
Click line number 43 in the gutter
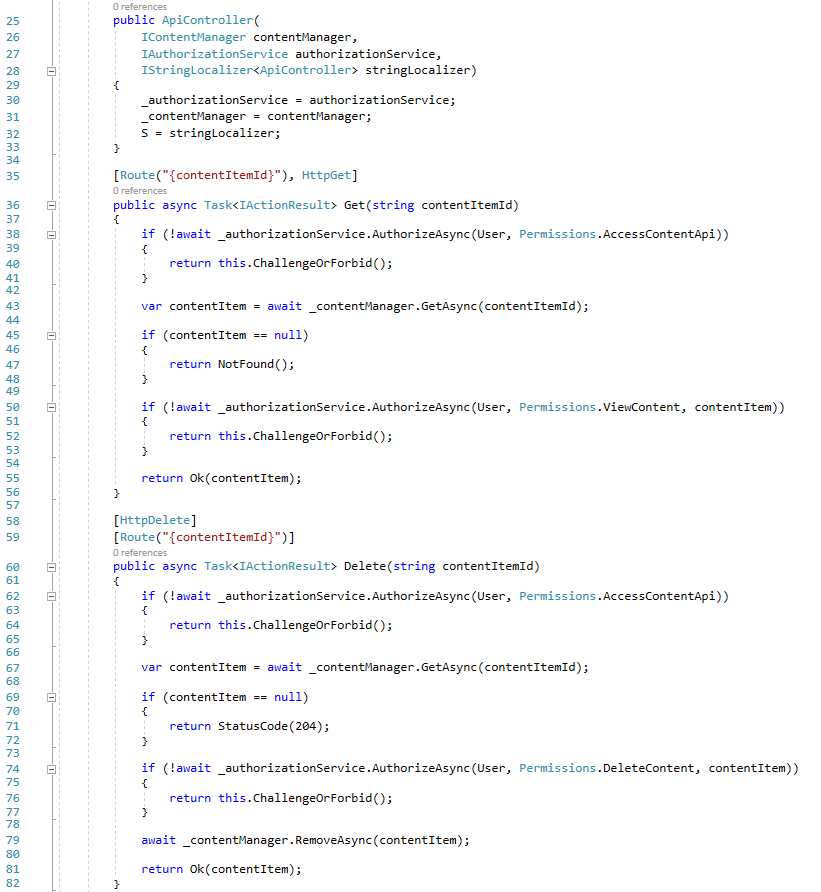pyautogui.click(x=13, y=306)
